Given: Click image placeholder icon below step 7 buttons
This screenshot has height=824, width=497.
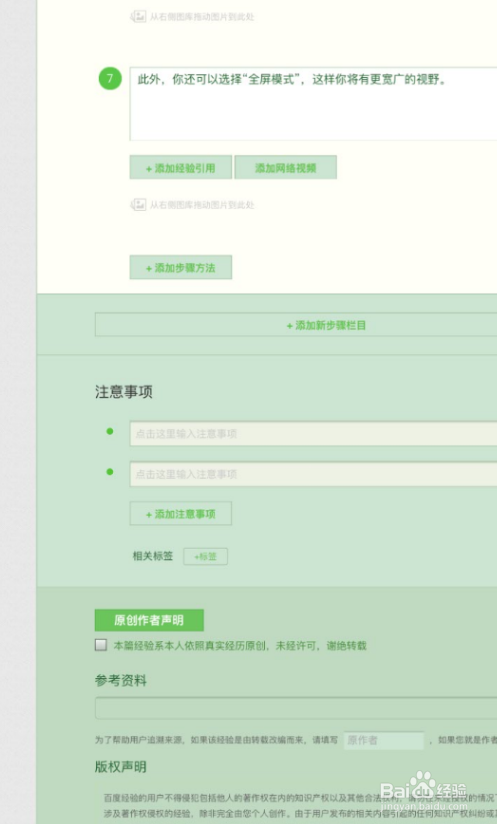Looking at the screenshot, I should point(138,204).
